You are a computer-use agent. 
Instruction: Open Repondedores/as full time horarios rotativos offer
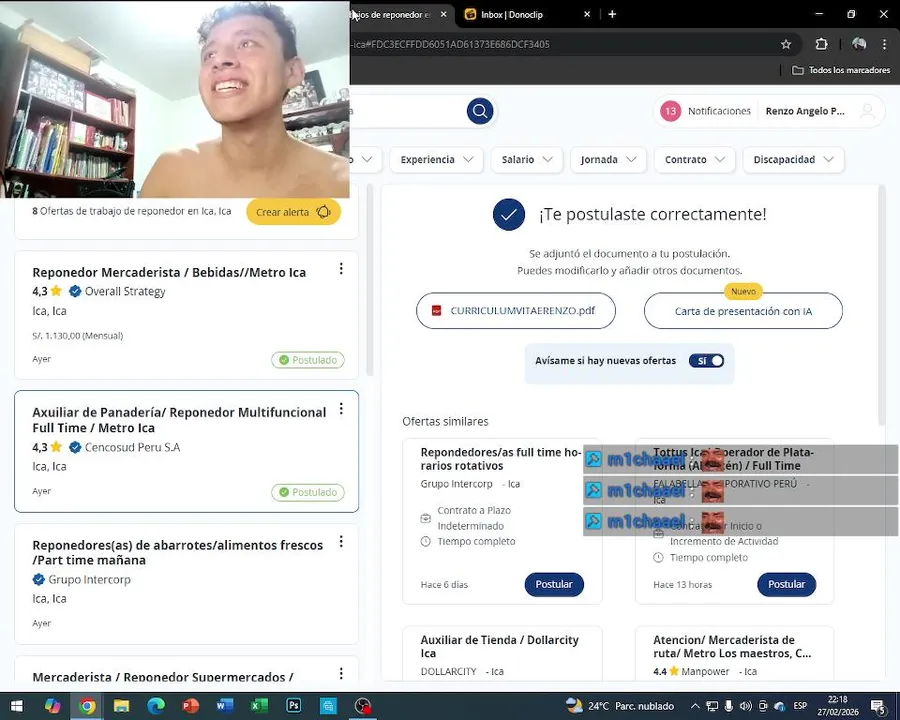(501, 459)
